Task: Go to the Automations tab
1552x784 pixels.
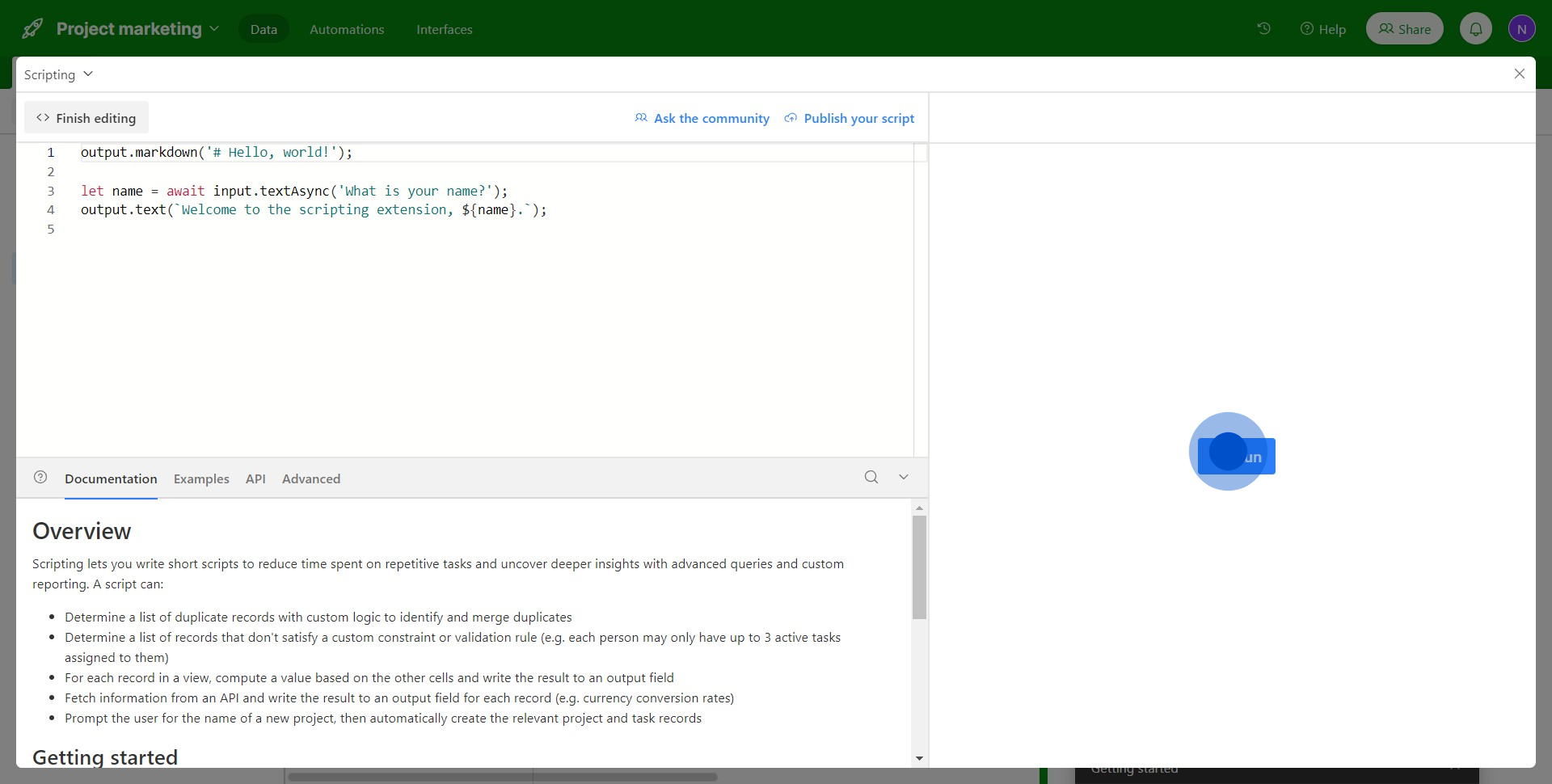Action: click(347, 29)
